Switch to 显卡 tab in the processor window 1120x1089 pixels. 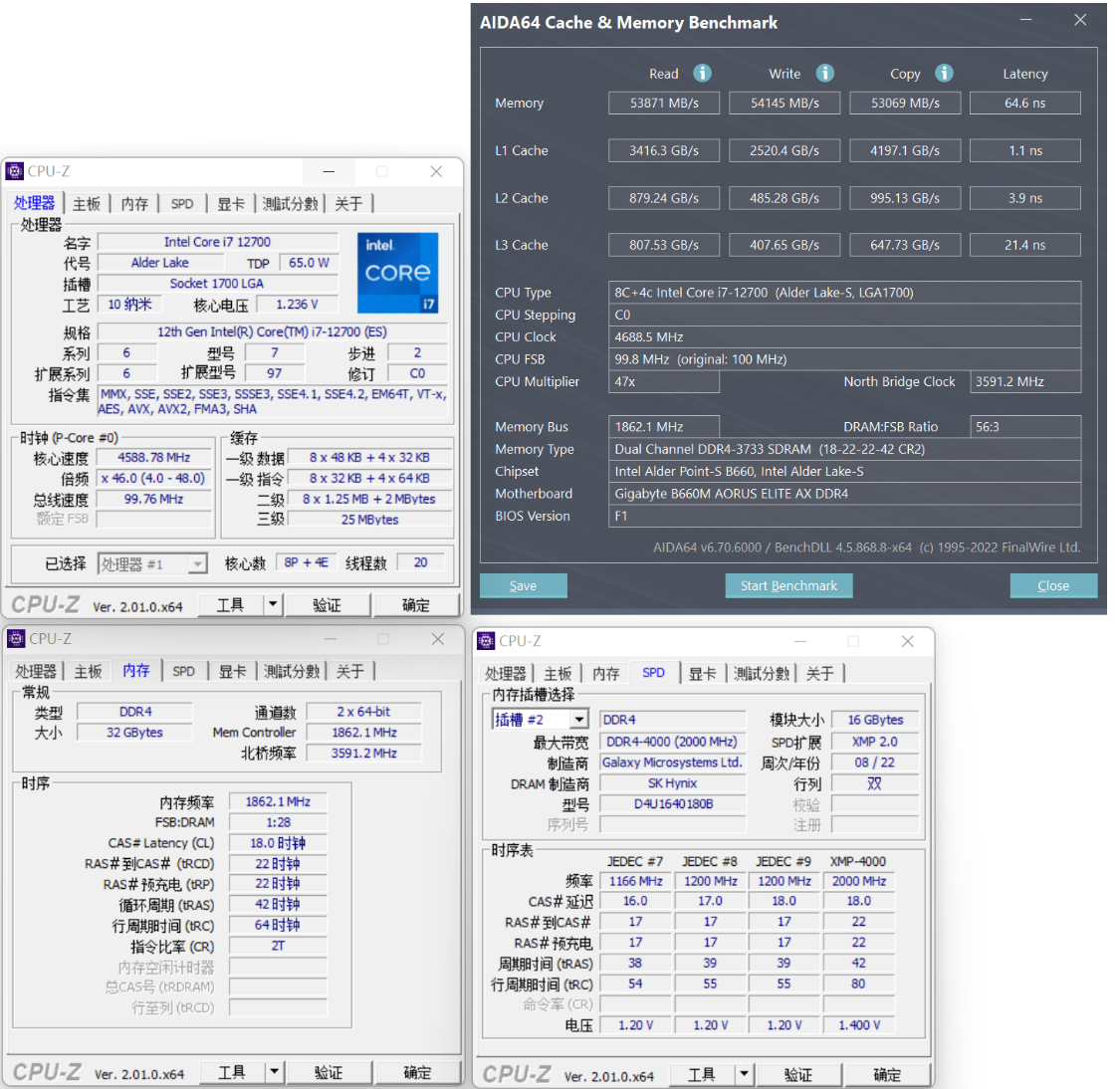click(231, 204)
